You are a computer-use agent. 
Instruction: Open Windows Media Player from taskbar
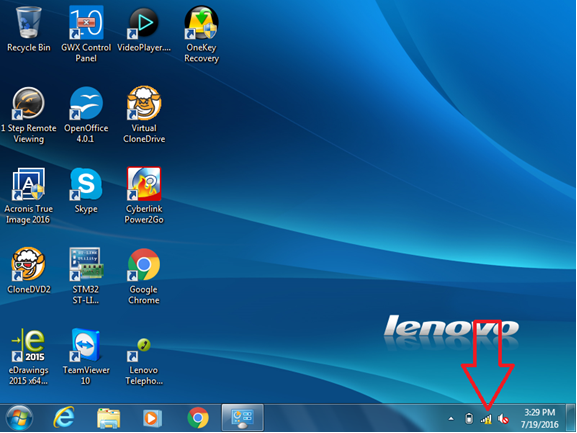152,418
